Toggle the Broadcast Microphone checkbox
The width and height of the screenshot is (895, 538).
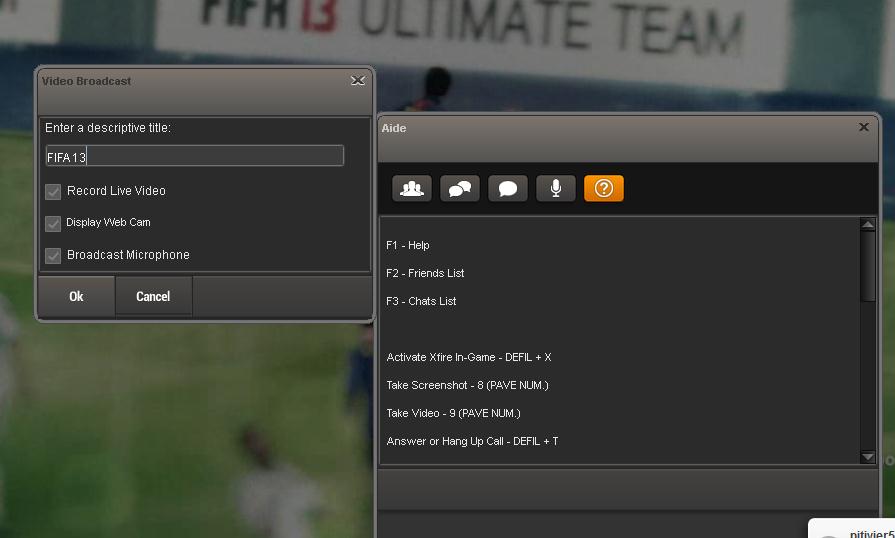(53, 256)
